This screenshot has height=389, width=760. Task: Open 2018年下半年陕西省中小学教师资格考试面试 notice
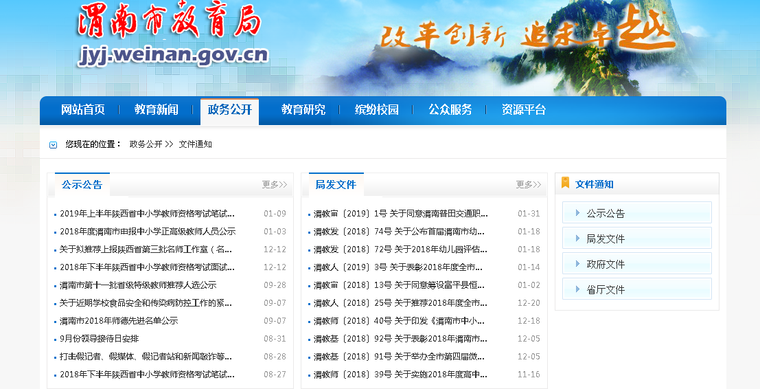click(x=147, y=267)
